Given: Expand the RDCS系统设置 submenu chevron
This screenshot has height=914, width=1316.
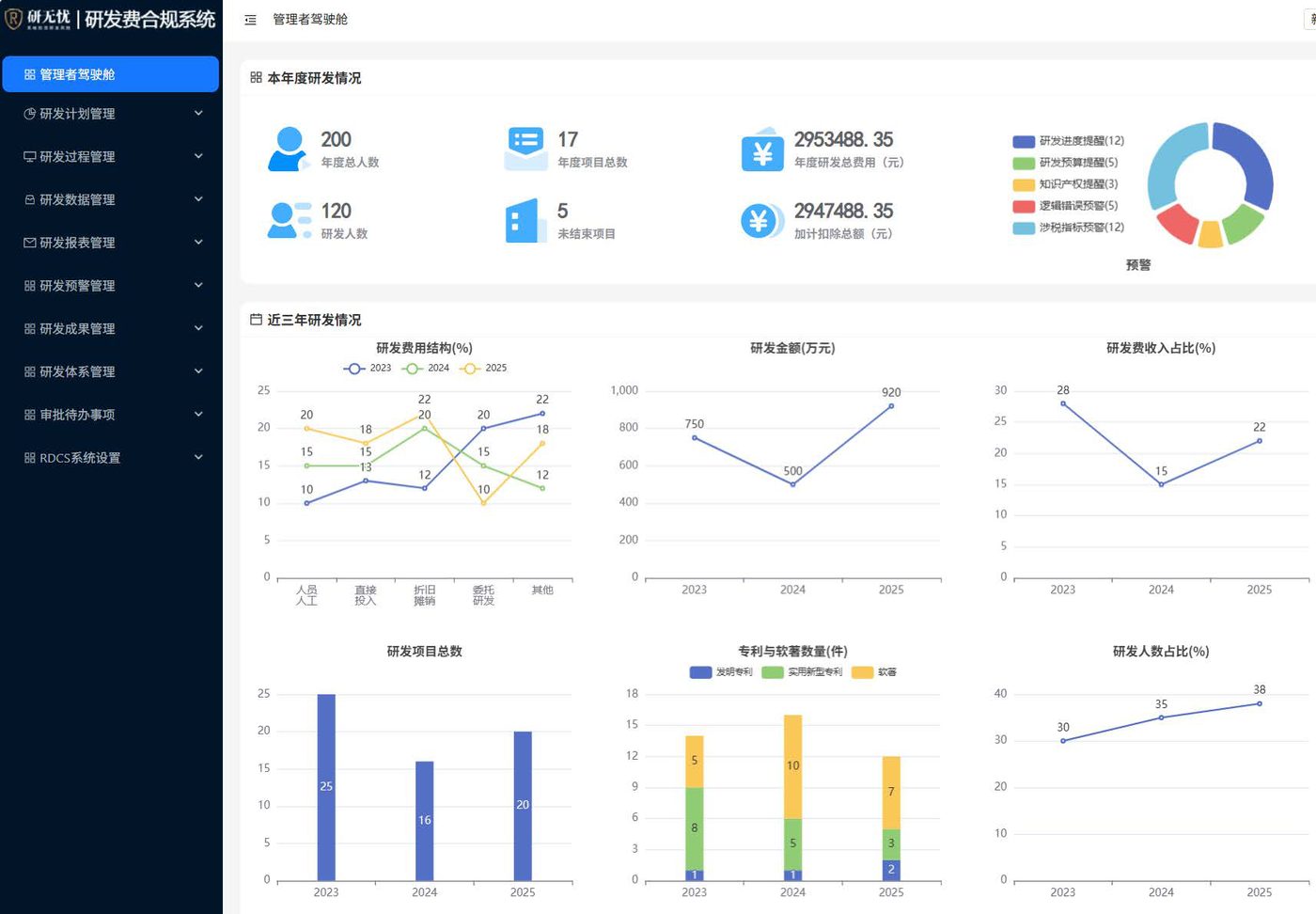Looking at the screenshot, I should tap(198, 458).
